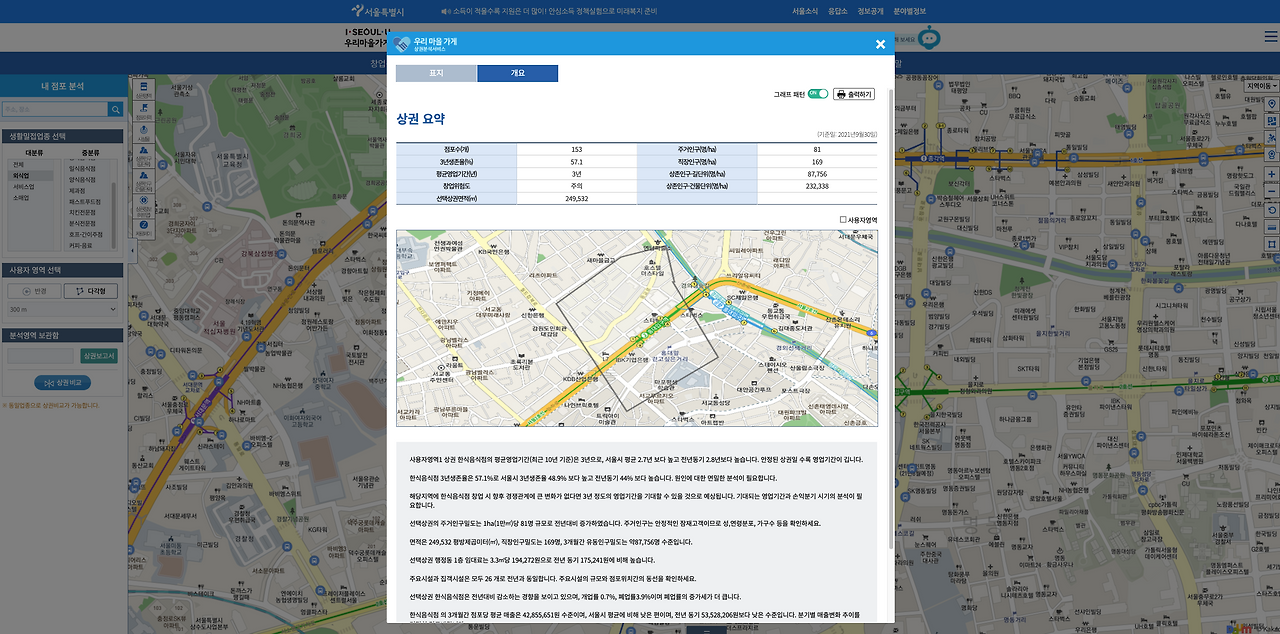Click the embedded map with selected polygon
The width and height of the screenshot is (1280, 634).
point(637,328)
